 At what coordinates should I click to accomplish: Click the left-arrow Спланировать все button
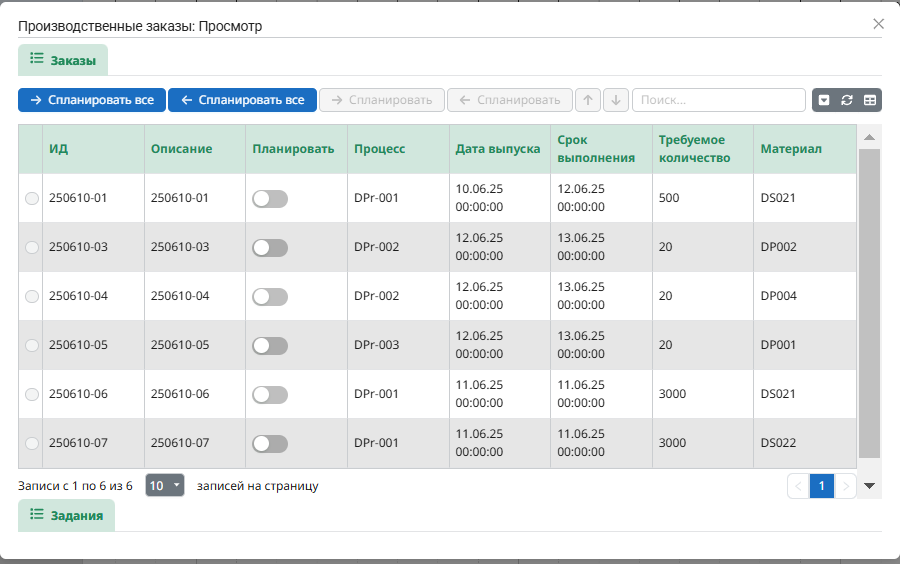click(242, 100)
